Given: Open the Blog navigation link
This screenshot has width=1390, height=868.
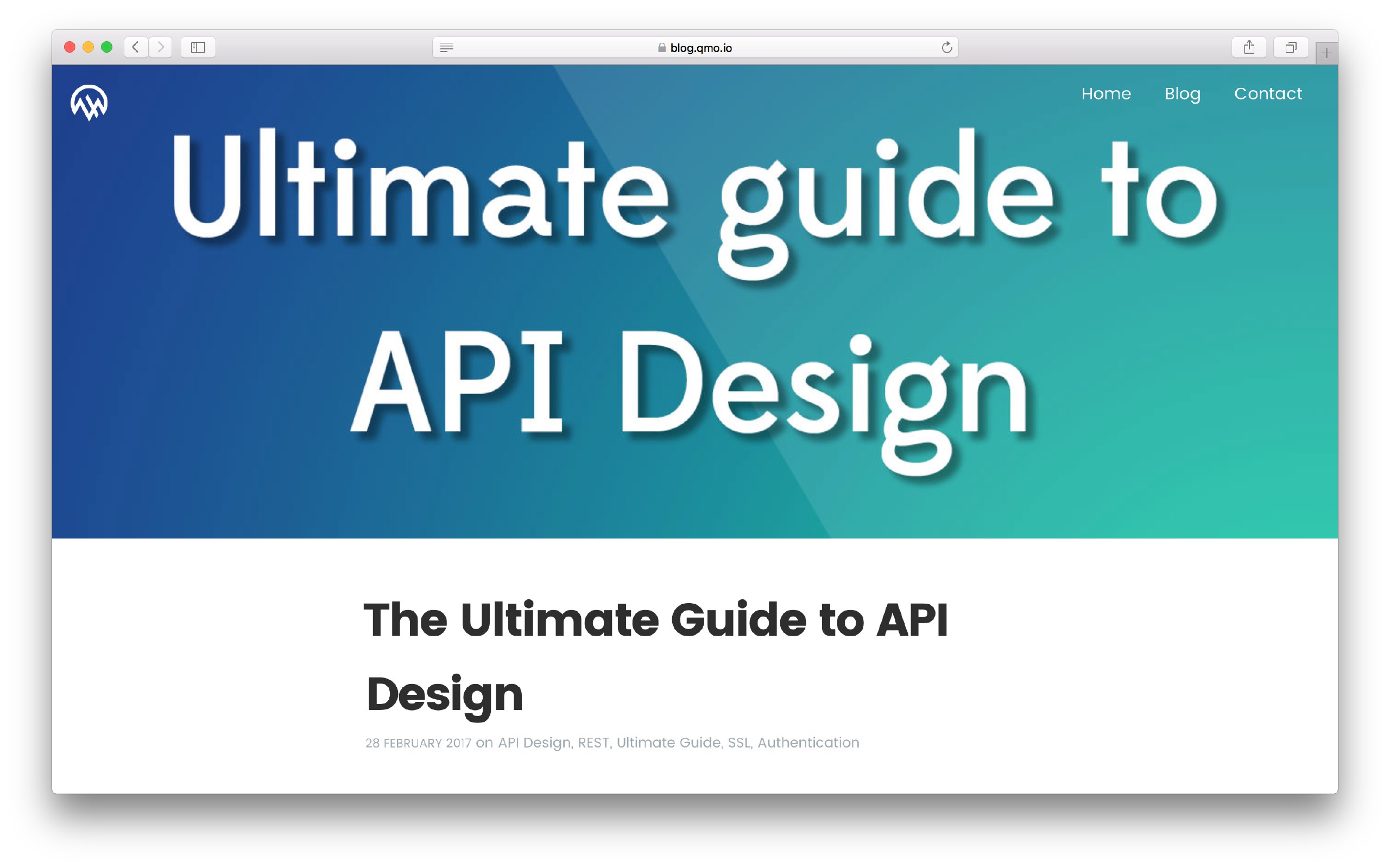Looking at the screenshot, I should point(1182,94).
